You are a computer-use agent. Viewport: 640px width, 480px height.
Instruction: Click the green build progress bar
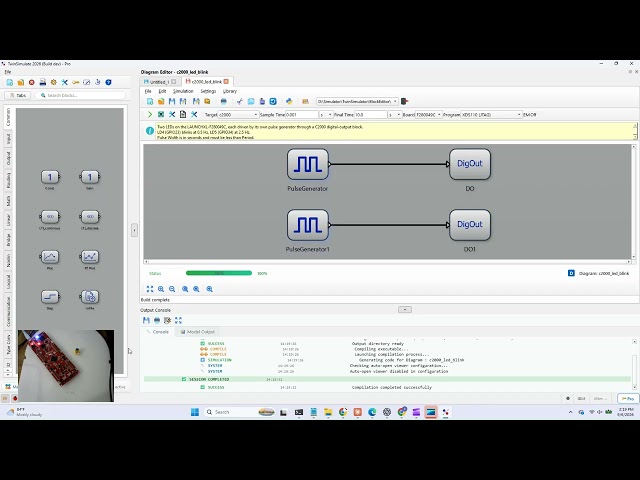click(219, 273)
